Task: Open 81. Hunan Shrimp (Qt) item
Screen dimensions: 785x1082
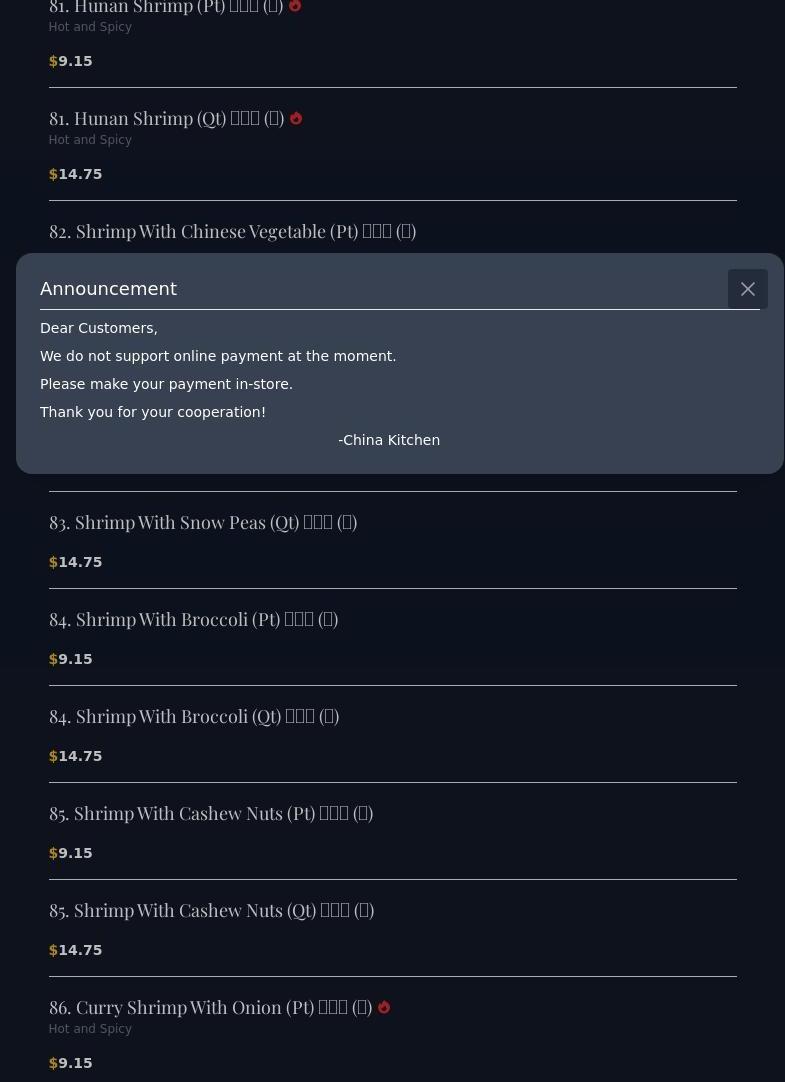Action: tap(166, 118)
